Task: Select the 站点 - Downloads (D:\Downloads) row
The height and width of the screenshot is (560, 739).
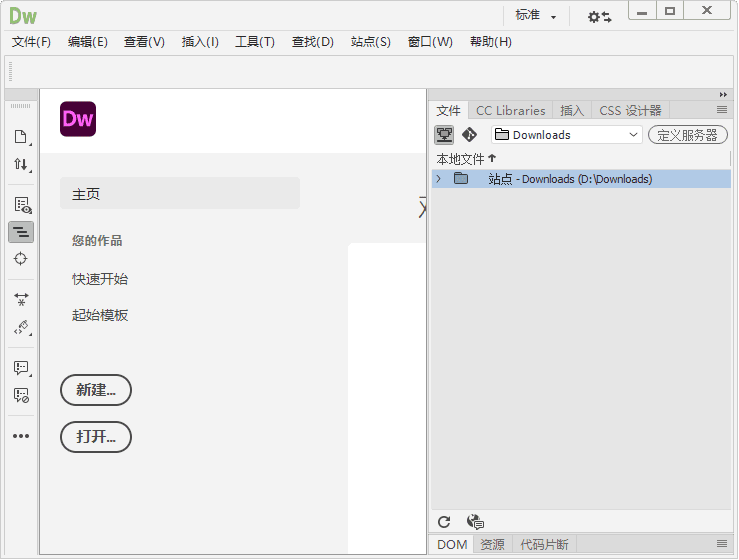Action: click(x=581, y=179)
